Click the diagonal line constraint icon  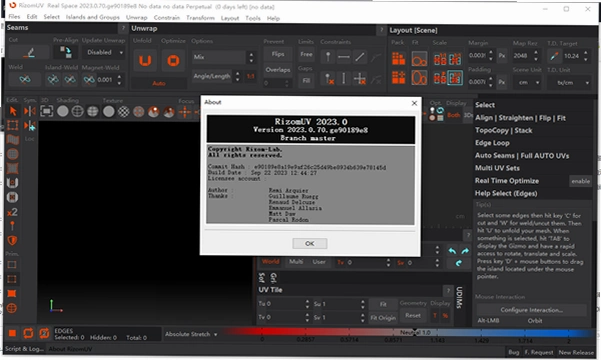click(360, 57)
